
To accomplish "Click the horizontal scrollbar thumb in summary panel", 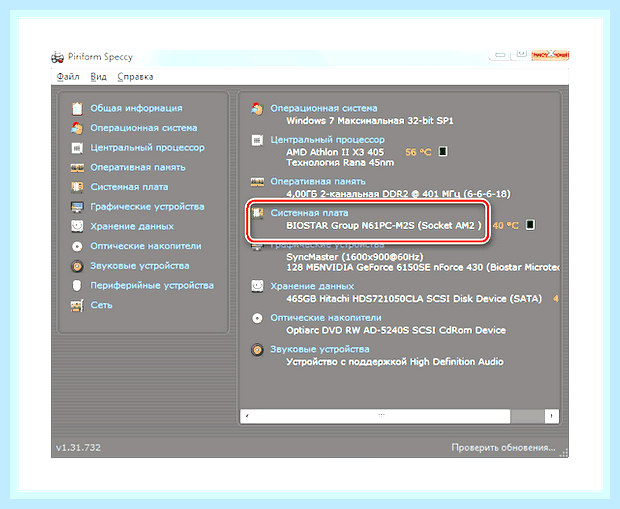I will point(381,416).
